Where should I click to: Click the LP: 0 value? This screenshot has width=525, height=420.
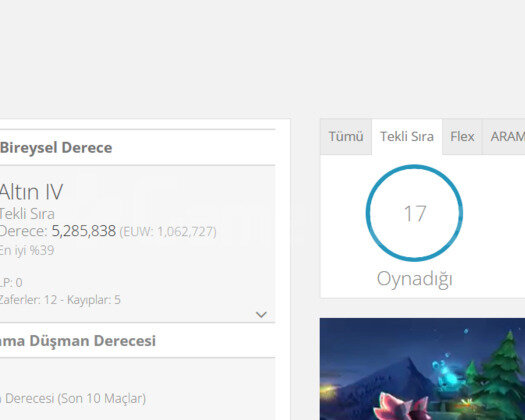click(11, 283)
